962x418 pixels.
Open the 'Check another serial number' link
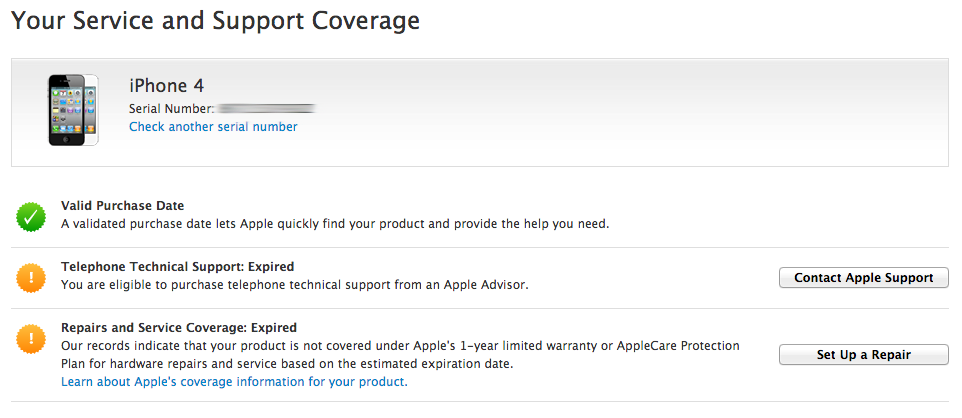[x=213, y=127]
